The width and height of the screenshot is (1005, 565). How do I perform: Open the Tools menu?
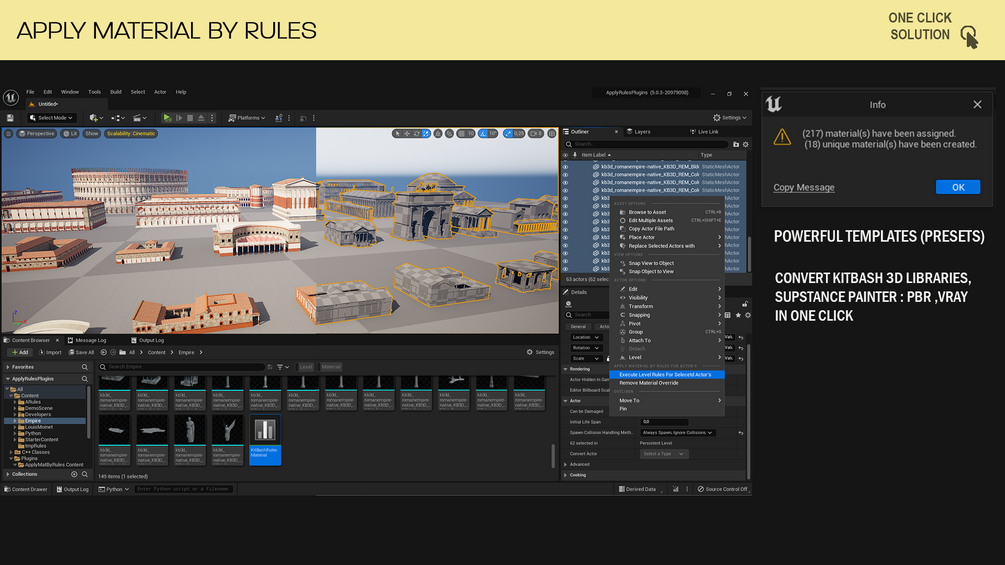click(x=94, y=92)
